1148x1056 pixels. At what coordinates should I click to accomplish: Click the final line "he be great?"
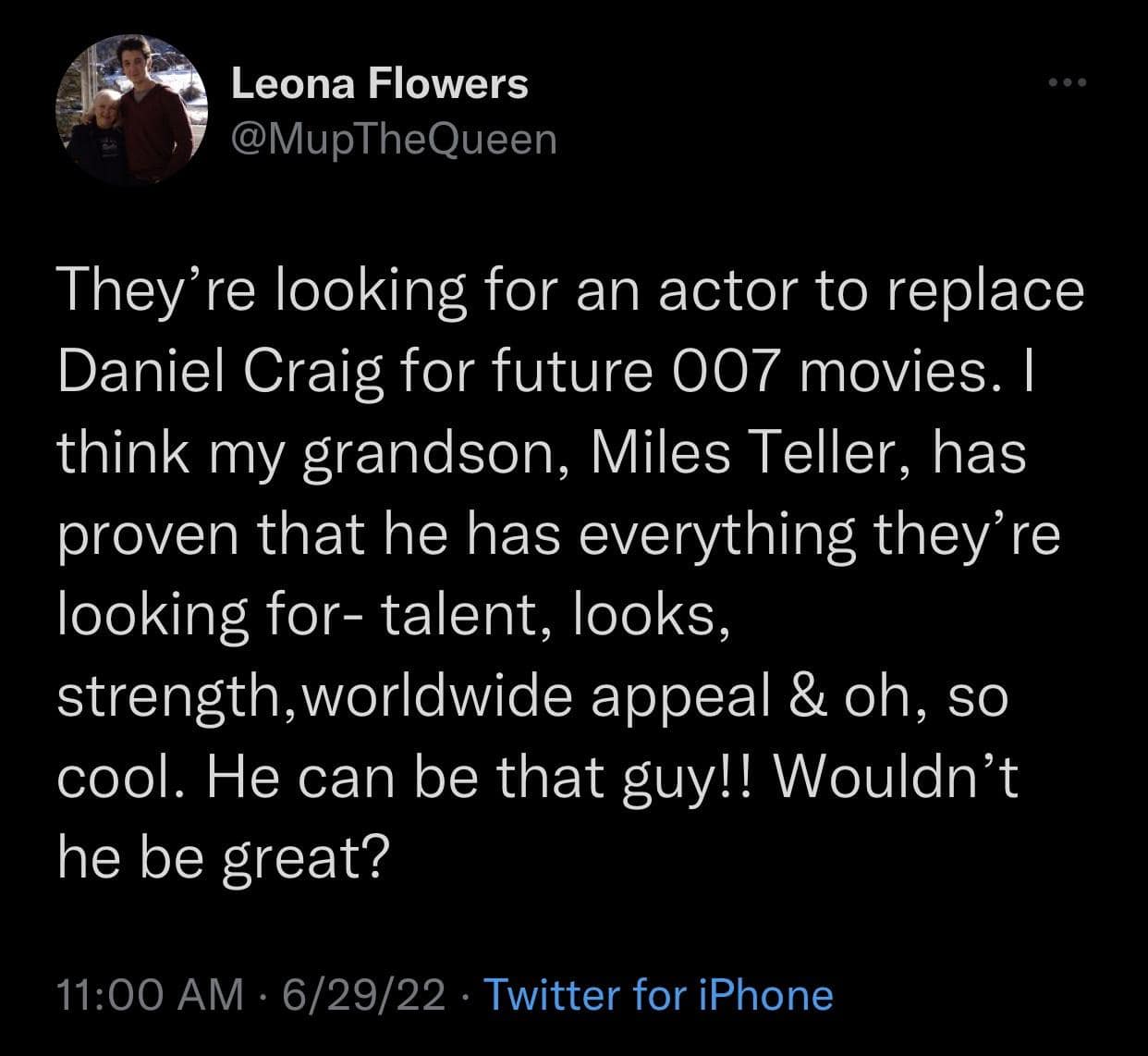(221, 862)
